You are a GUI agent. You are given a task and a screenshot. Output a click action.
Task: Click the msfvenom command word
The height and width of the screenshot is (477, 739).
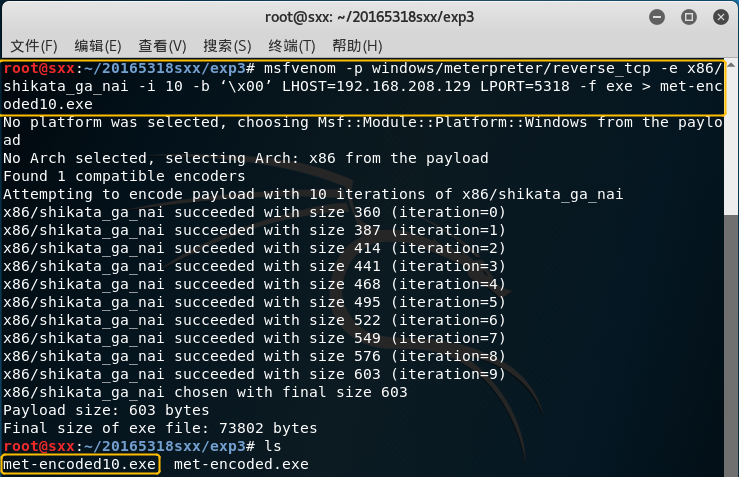(x=300, y=68)
